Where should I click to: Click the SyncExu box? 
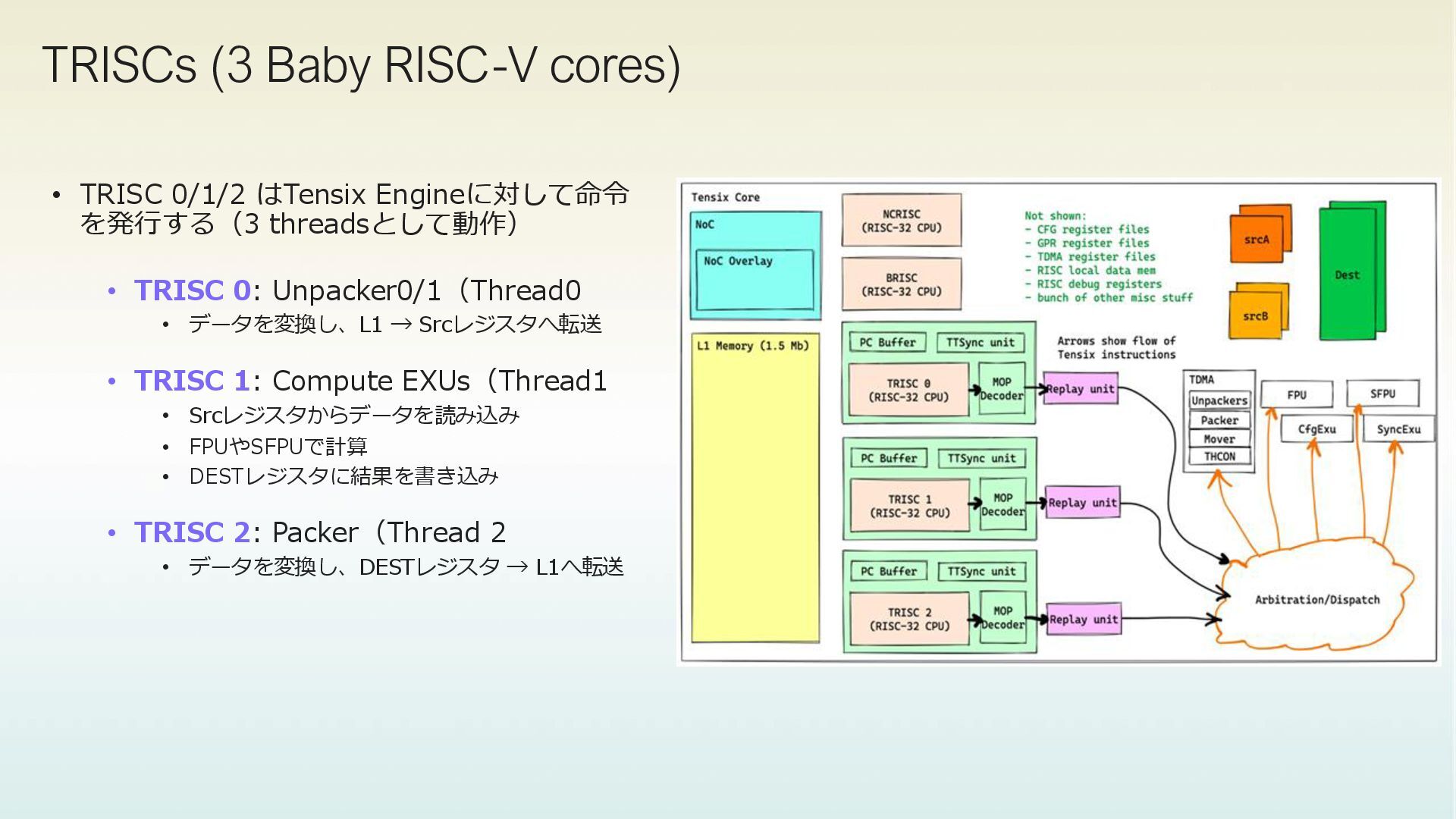[x=1398, y=429]
